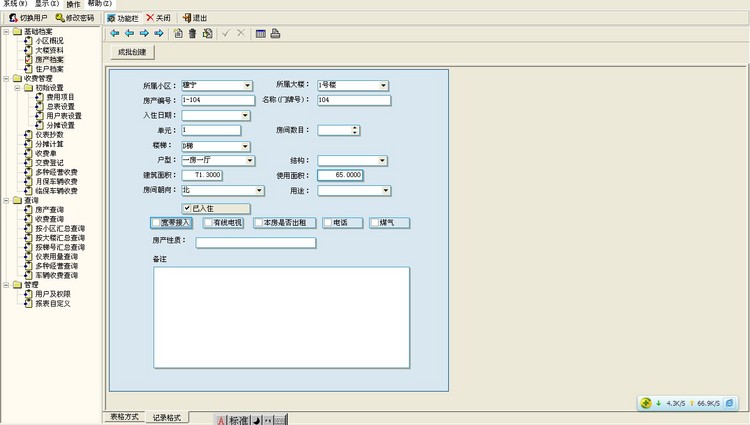Switch to the 表格方式 tab
Image resolution: width=750 pixels, height=425 pixels.
125,416
